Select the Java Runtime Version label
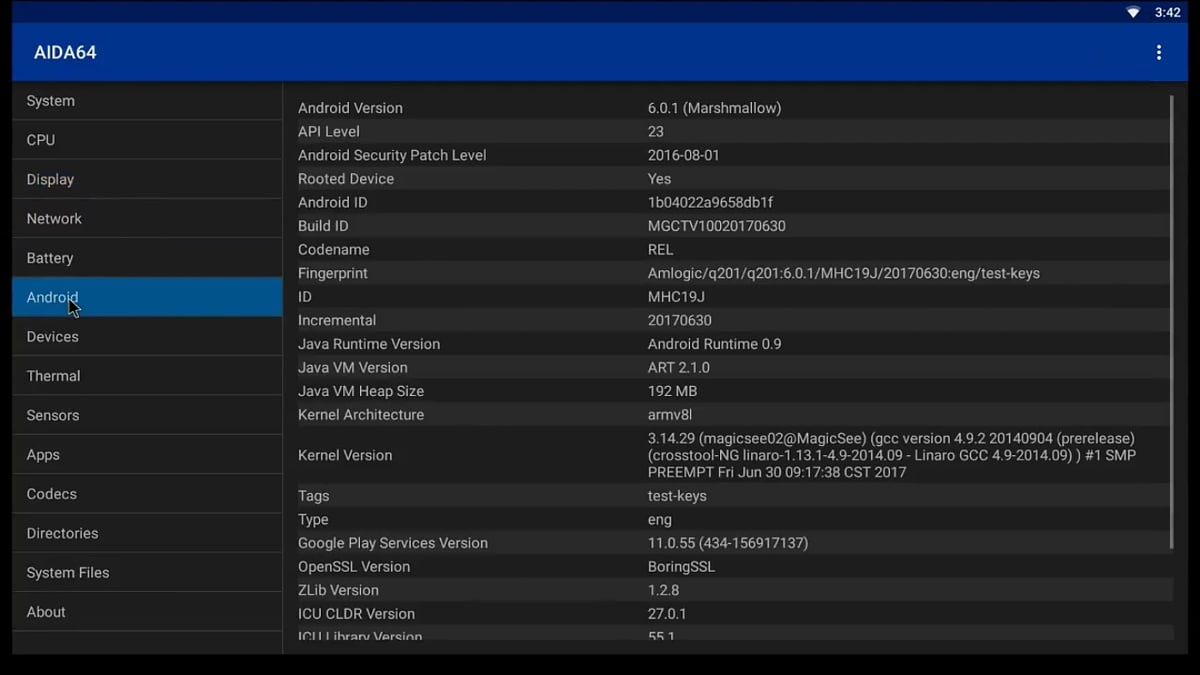 369,344
